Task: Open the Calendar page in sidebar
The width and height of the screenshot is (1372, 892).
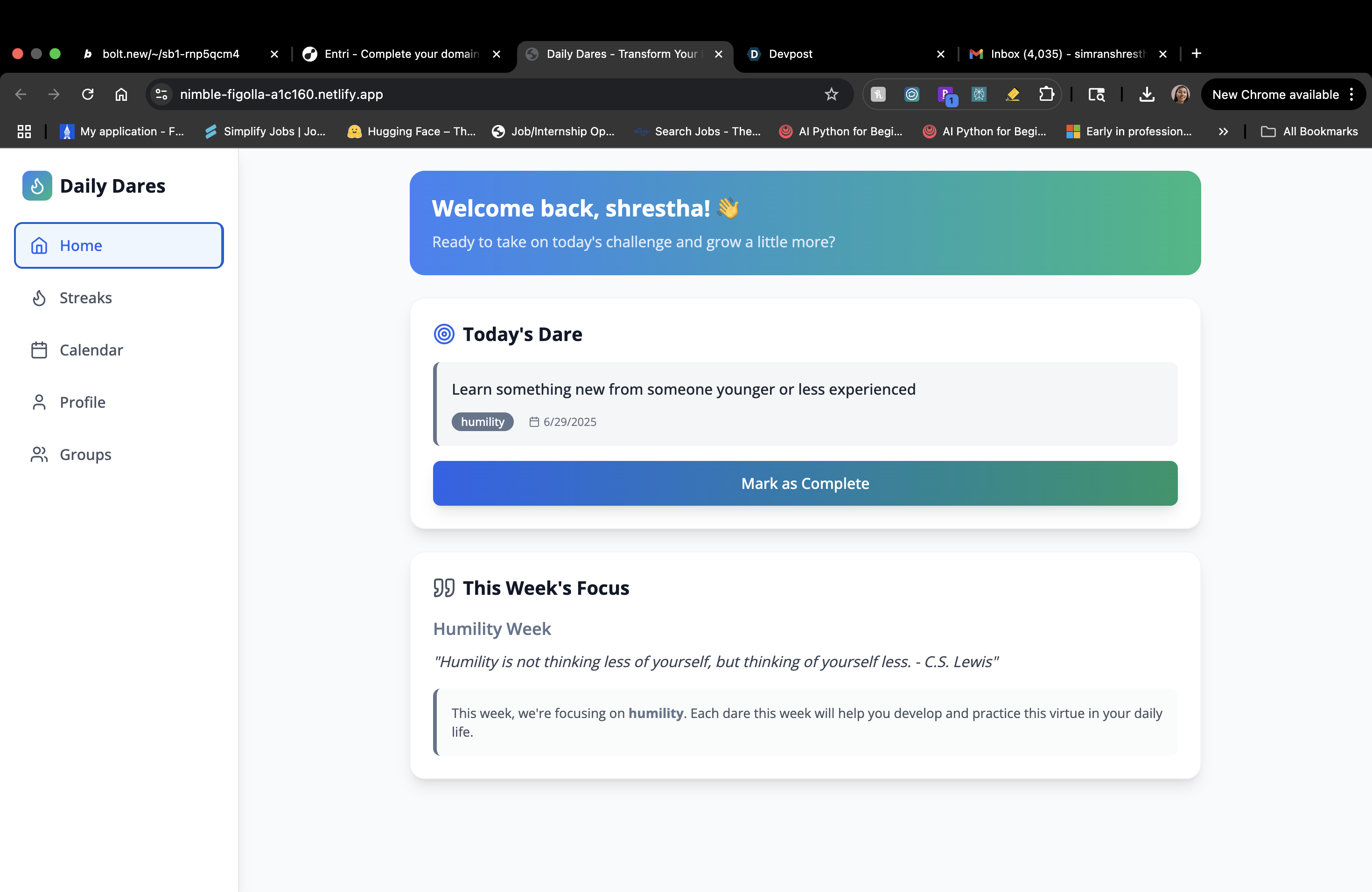Action: click(91, 350)
